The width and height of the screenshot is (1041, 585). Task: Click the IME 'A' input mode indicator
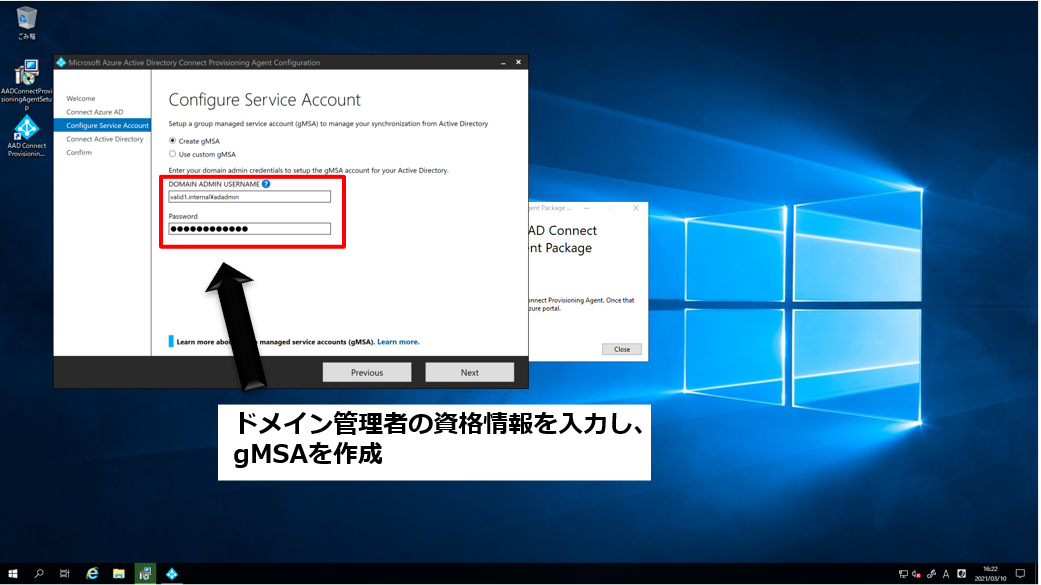946,574
